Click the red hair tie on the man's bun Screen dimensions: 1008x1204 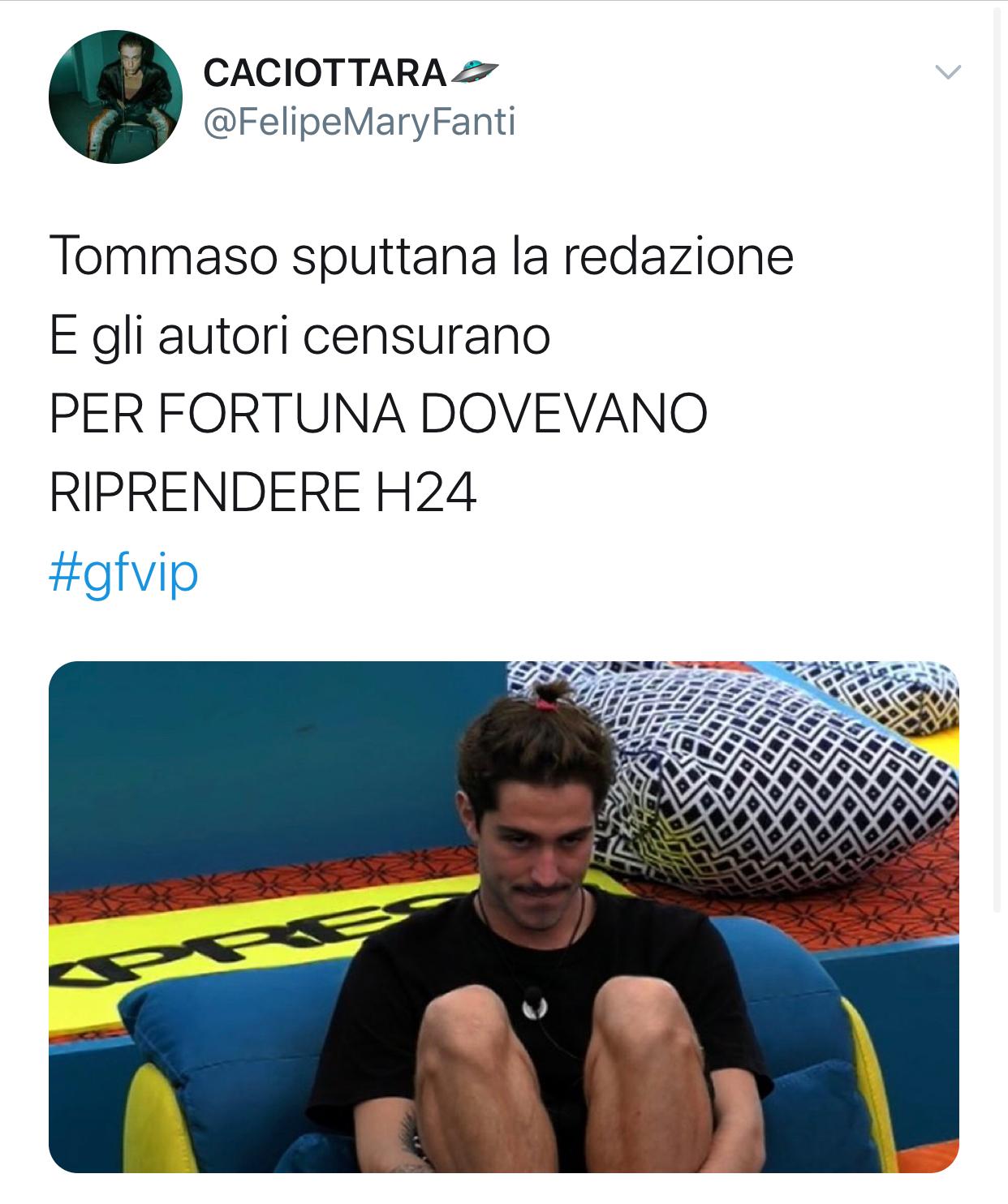tap(546, 703)
